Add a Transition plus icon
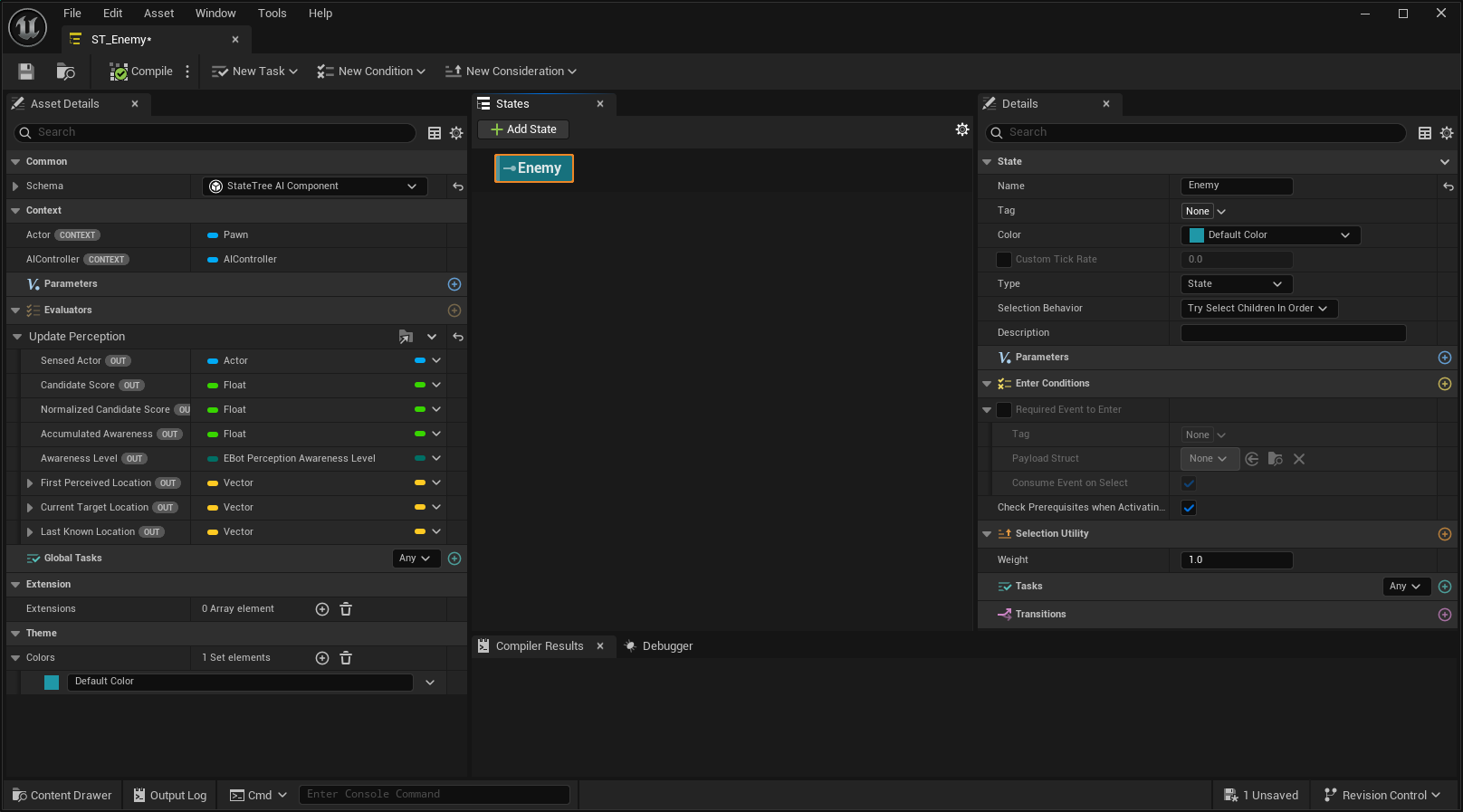 1445,615
